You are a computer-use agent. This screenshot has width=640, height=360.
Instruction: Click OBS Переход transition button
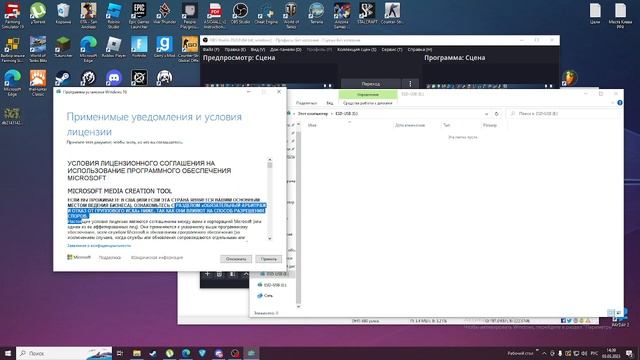[371, 84]
